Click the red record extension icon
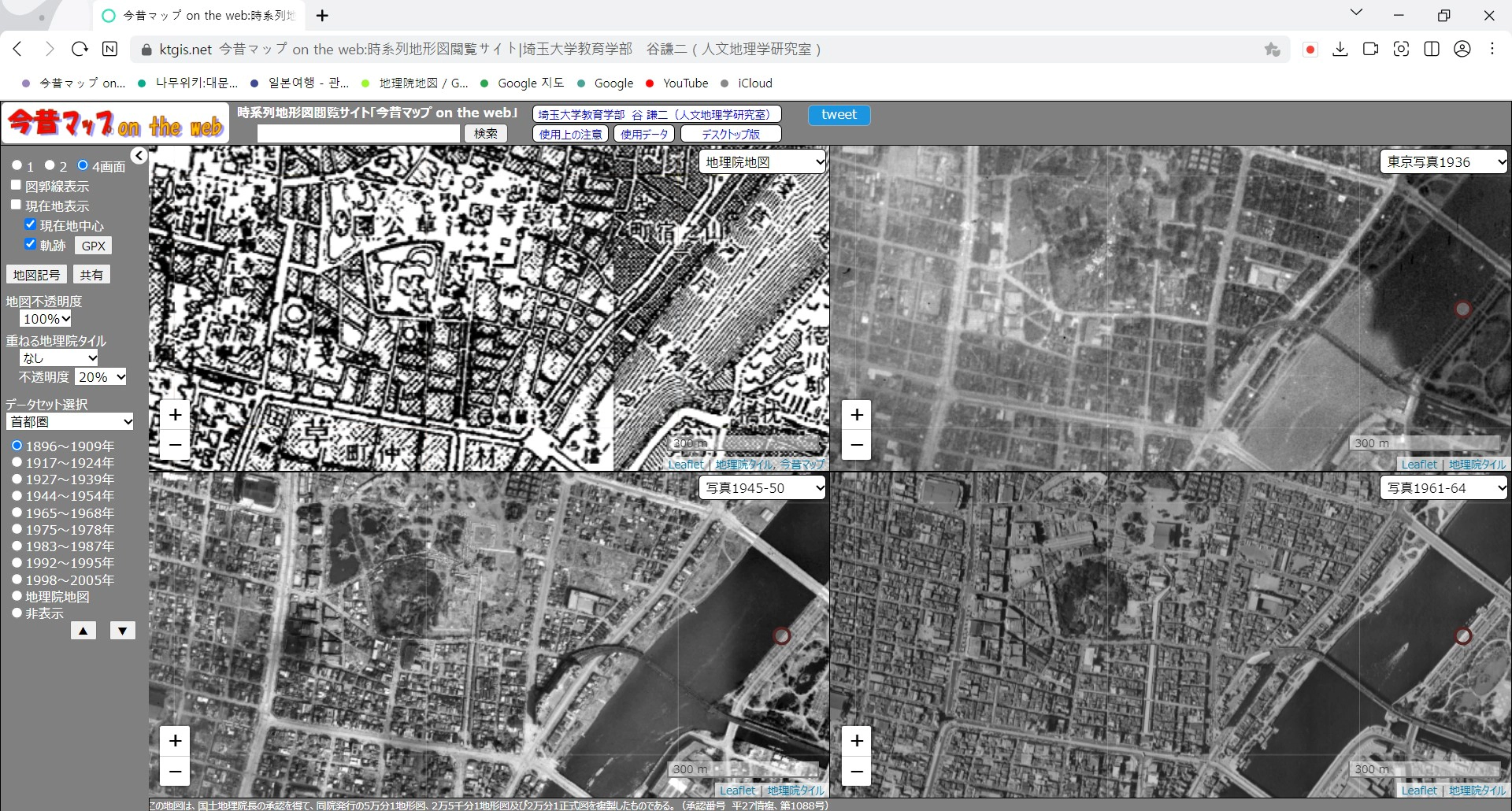 pyautogui.click(x=1310, y=50)
